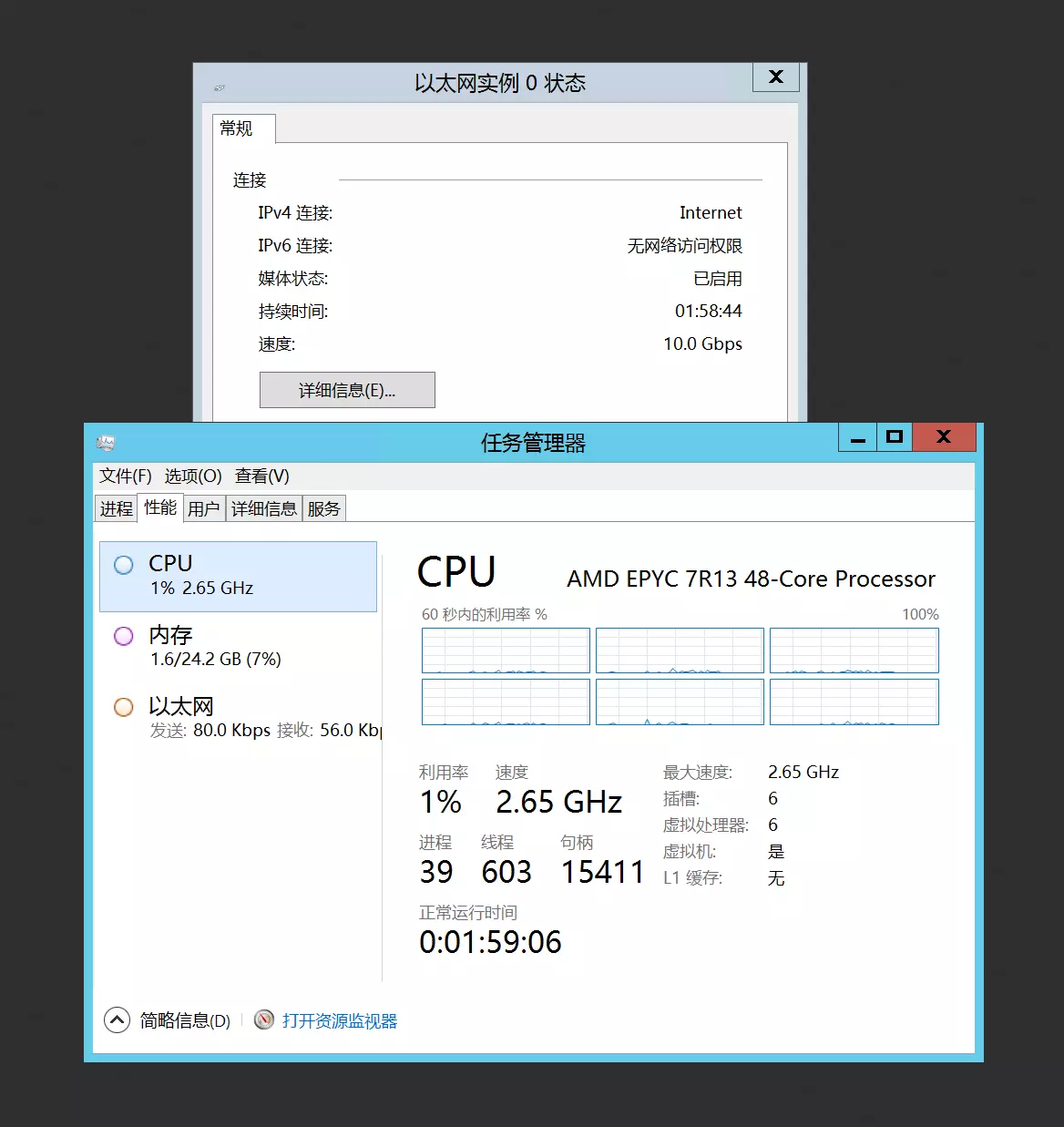Click the 最大速度 2.65 GHz value
The width and height of the screenshot is (1064, 1127).
803,772
